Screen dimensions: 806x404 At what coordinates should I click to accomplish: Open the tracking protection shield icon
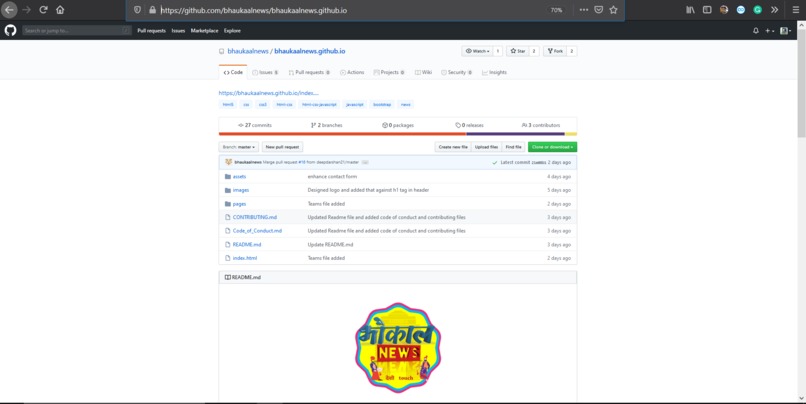(137, 10)
